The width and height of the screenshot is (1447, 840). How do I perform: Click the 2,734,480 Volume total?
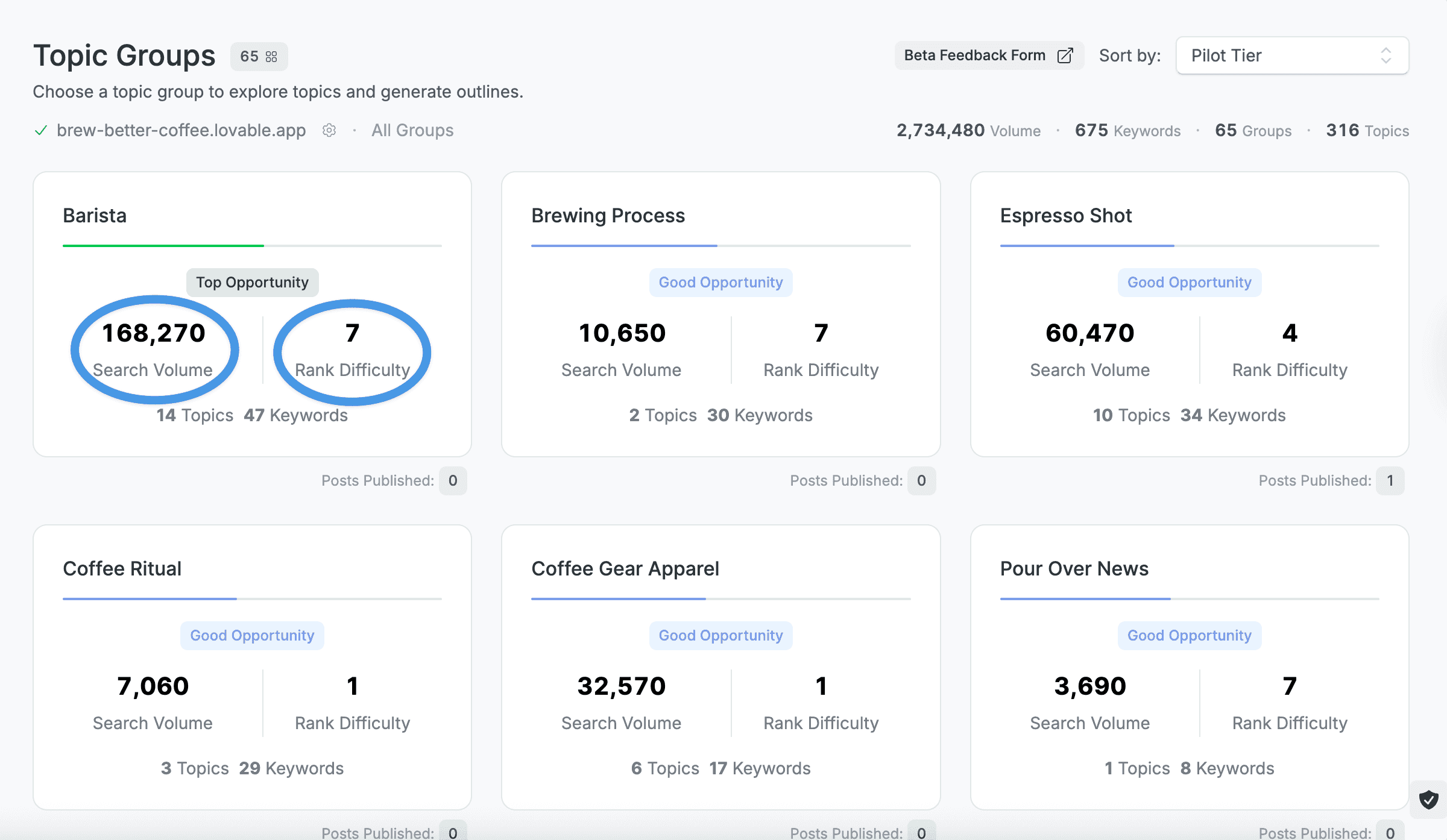pyautogui.click(x=968, y=130)
